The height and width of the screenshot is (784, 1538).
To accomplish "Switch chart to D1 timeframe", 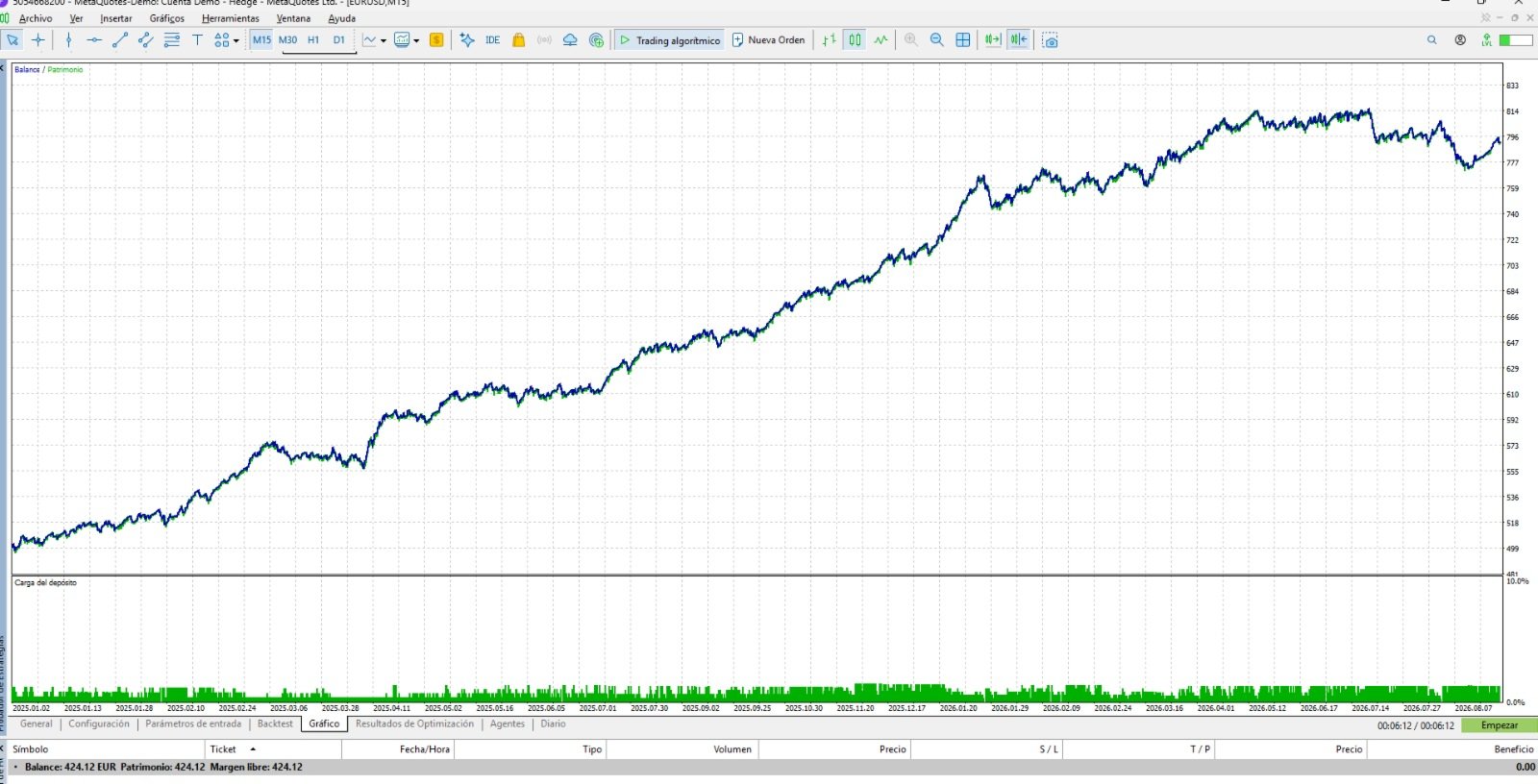I will point(339,40).
